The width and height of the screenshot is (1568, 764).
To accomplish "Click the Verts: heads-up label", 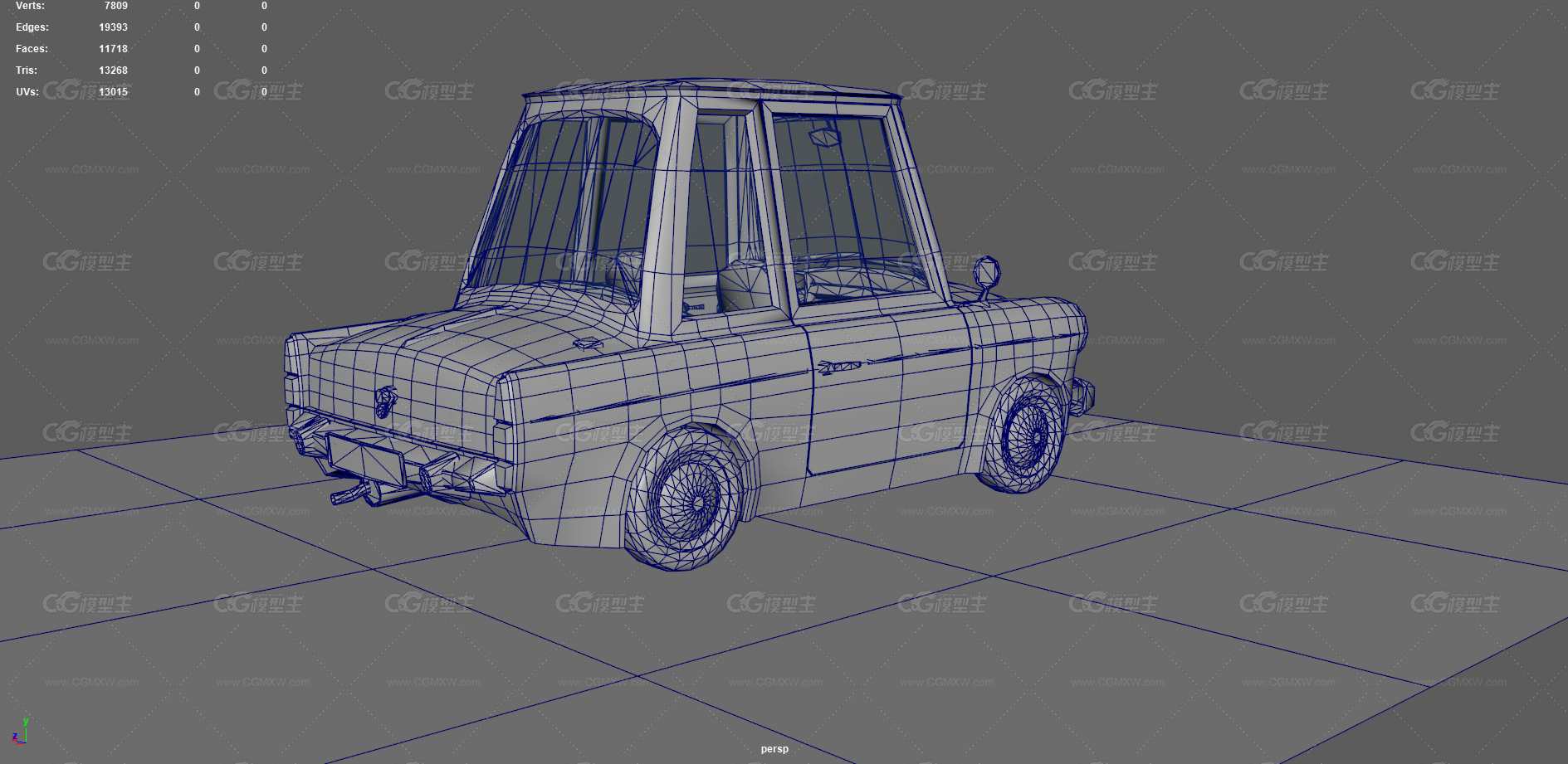I will 30,6.
